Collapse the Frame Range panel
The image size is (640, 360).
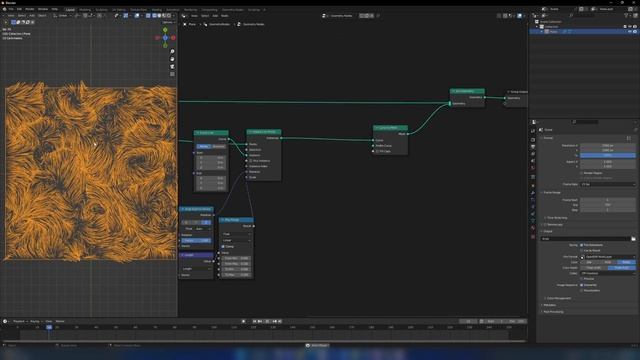[x=551, y=192]
